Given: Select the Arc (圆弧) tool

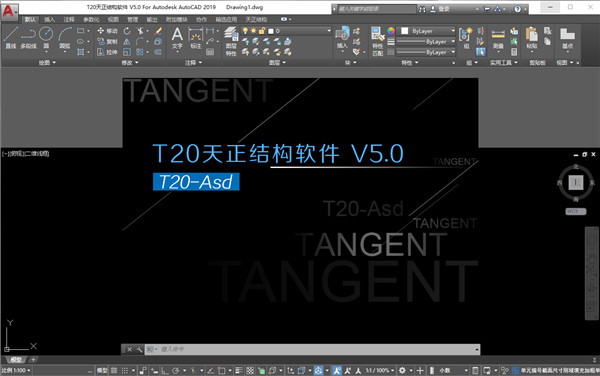Looking at the screenshot, I should (65, 38).
